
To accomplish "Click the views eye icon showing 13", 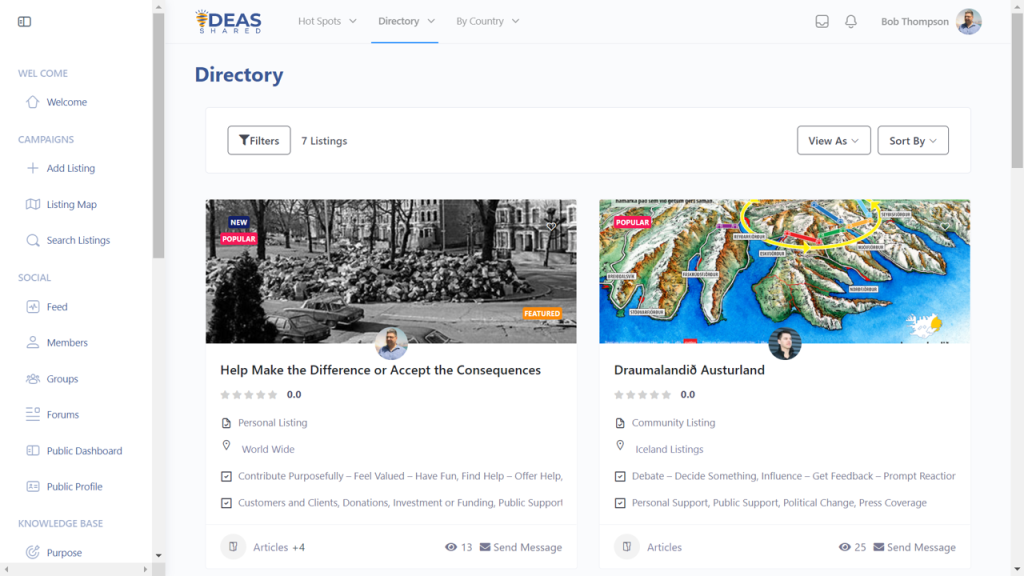I will (x=451, y=547).
